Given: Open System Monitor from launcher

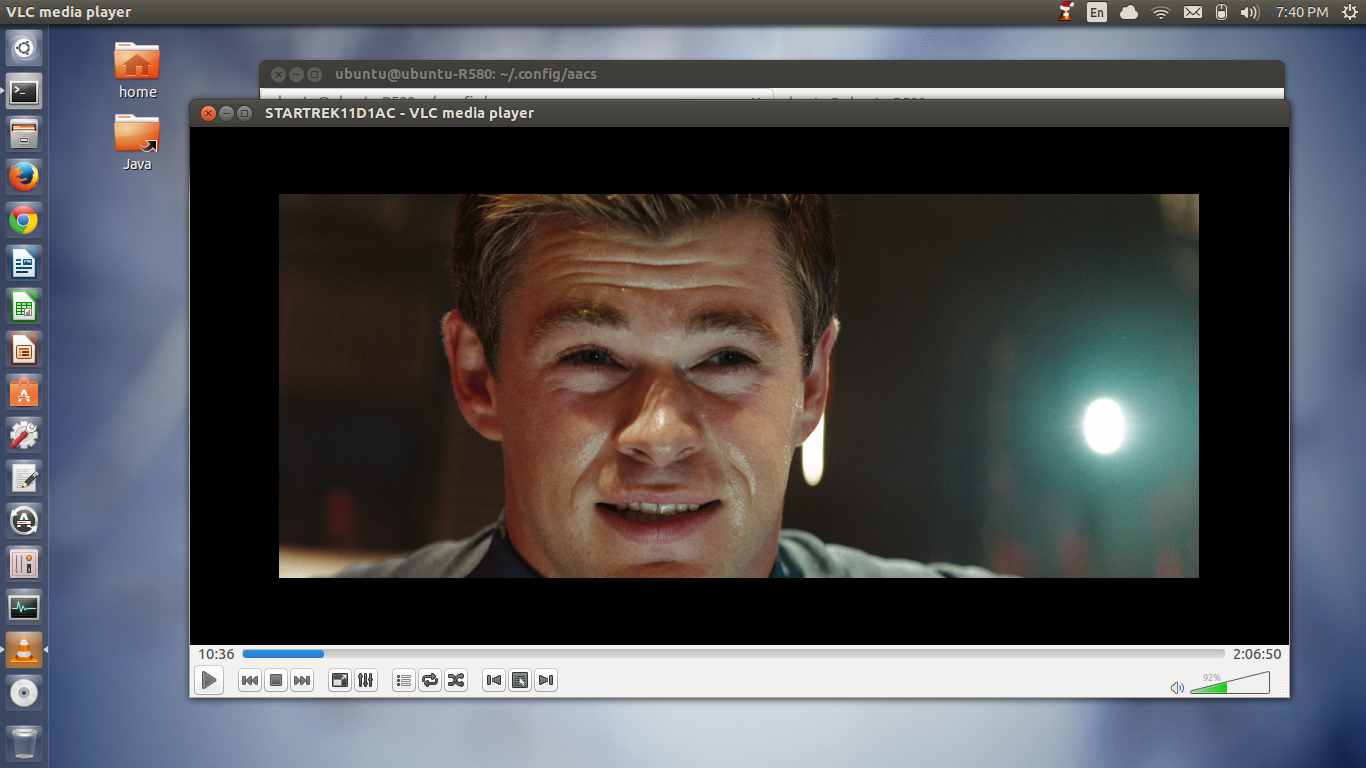Looking at the screenshot, I should [24, 607].
